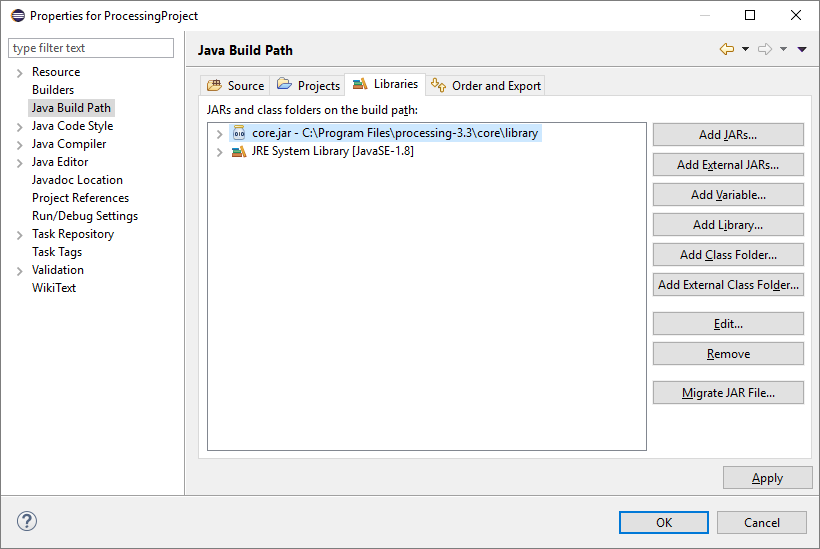Select Task Tags tree item
The height and width of the screenshot is (549, 820).
point(56,252)
